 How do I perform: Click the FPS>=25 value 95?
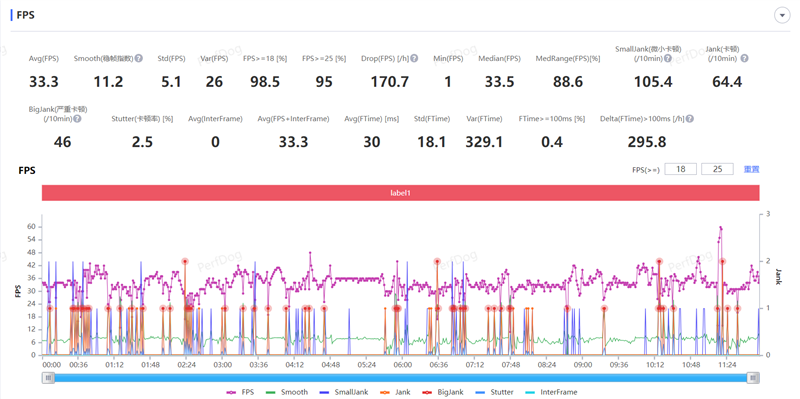(324, 82)
